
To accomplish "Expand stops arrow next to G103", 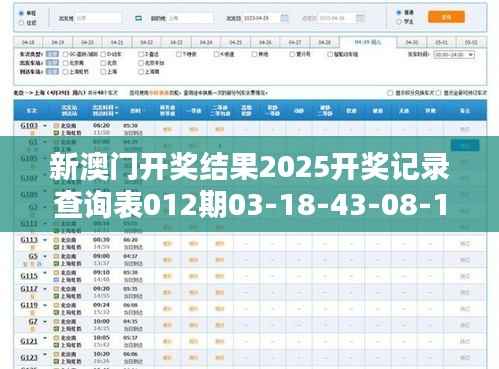I will coord(45,126).
